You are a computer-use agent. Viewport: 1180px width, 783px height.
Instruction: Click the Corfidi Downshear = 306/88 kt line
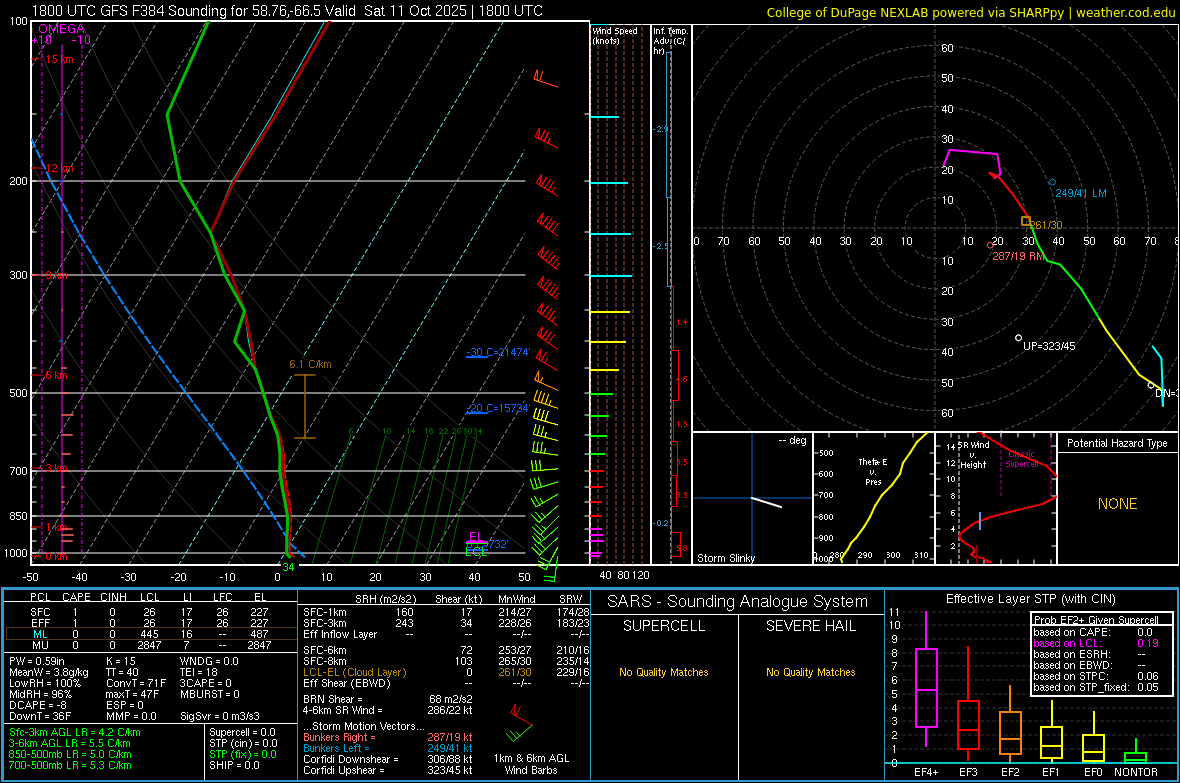tap(388, 759)
